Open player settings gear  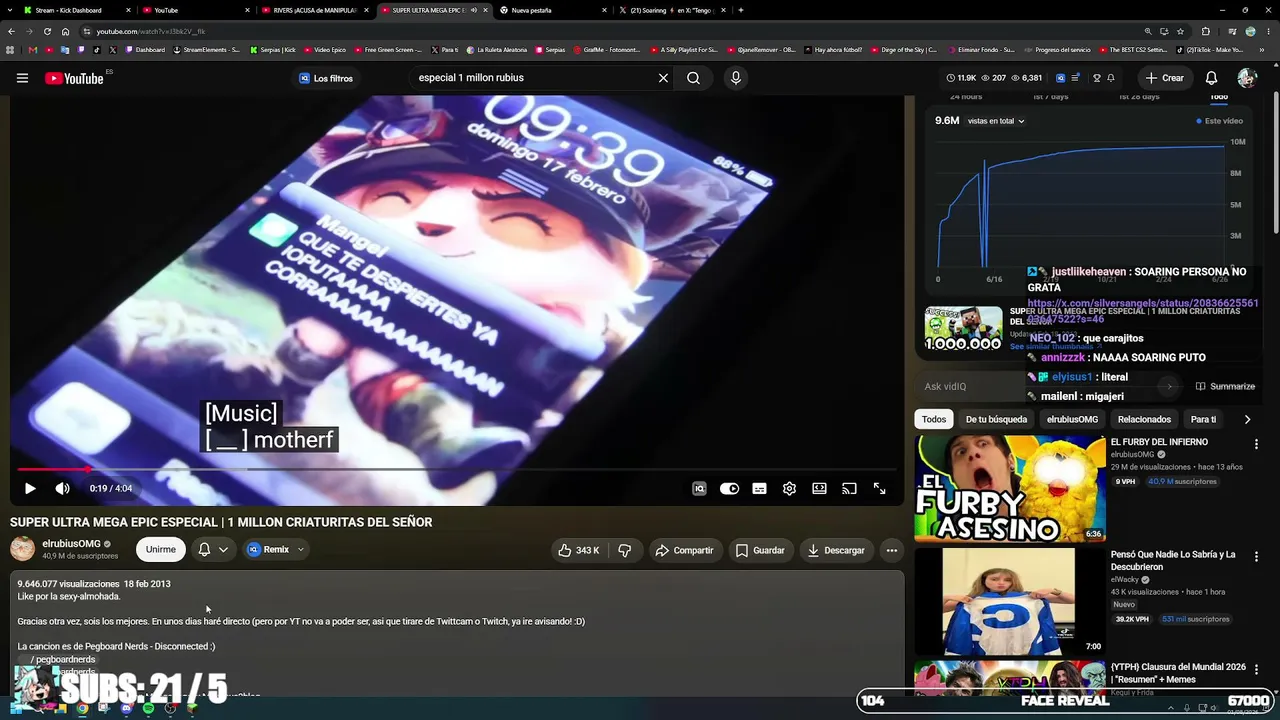789,488
